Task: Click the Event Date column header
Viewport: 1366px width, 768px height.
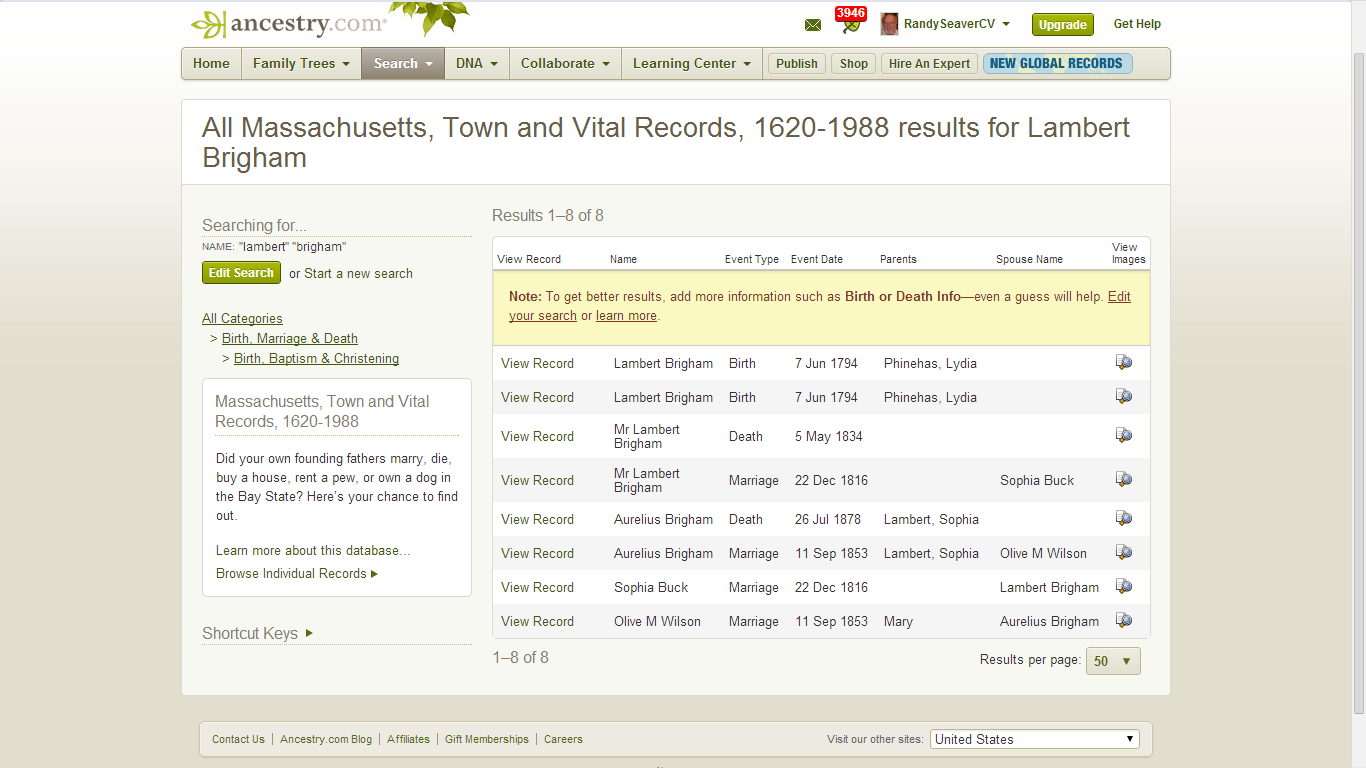Action: coord(816,259)
